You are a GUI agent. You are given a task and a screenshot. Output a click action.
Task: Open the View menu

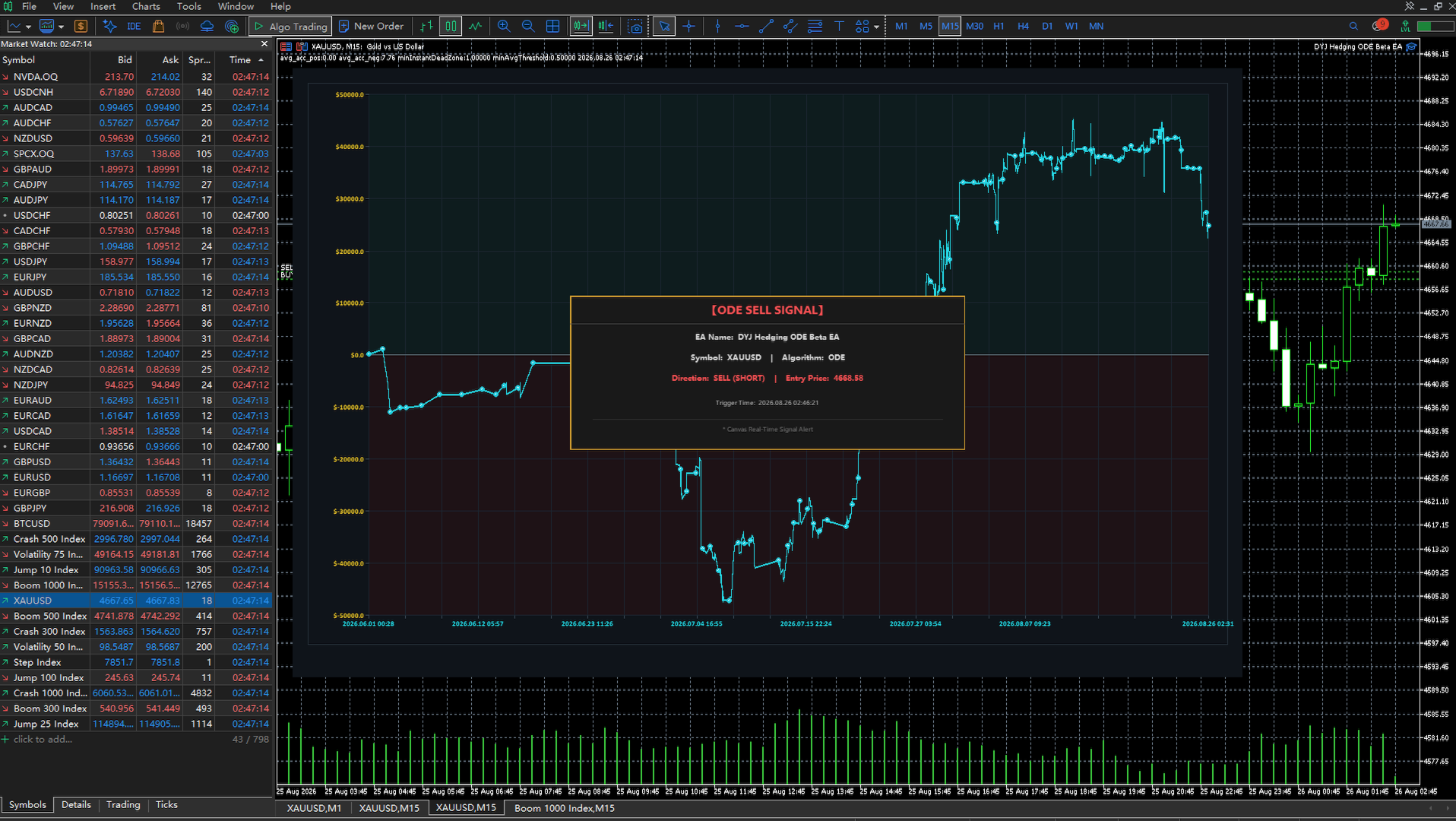click(63, 6)
